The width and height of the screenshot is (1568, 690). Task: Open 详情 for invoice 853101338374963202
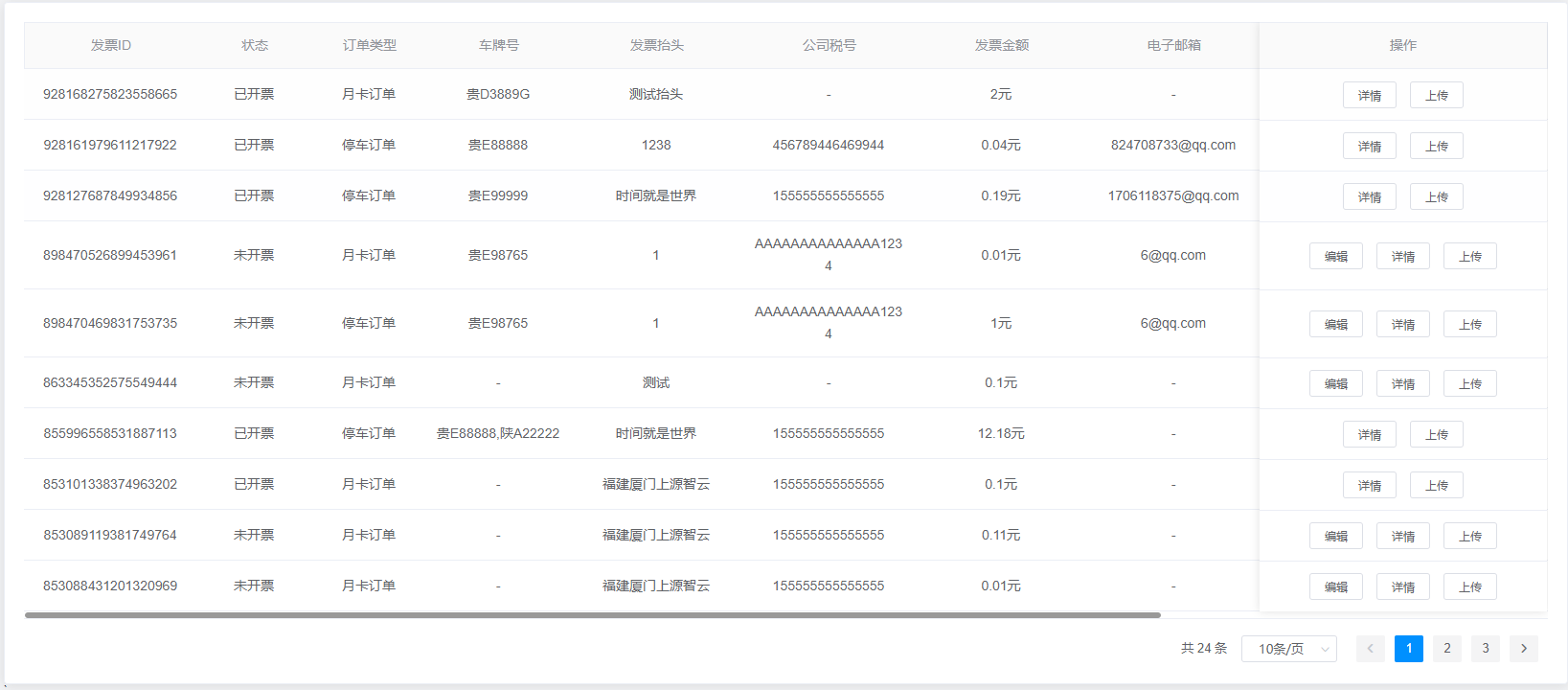click(1369, 485)
